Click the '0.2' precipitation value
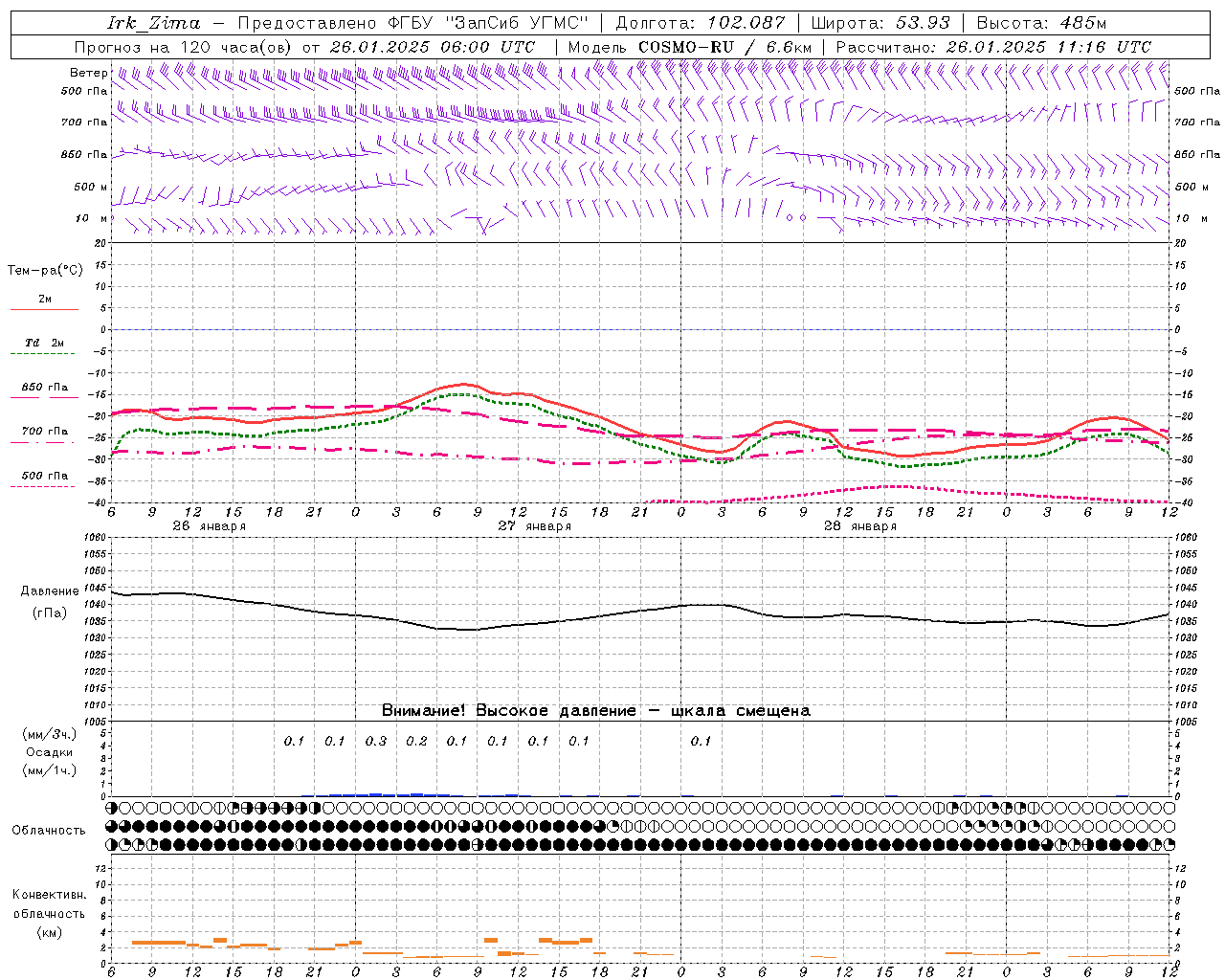The image size is (1225, 980). point(416,741)
